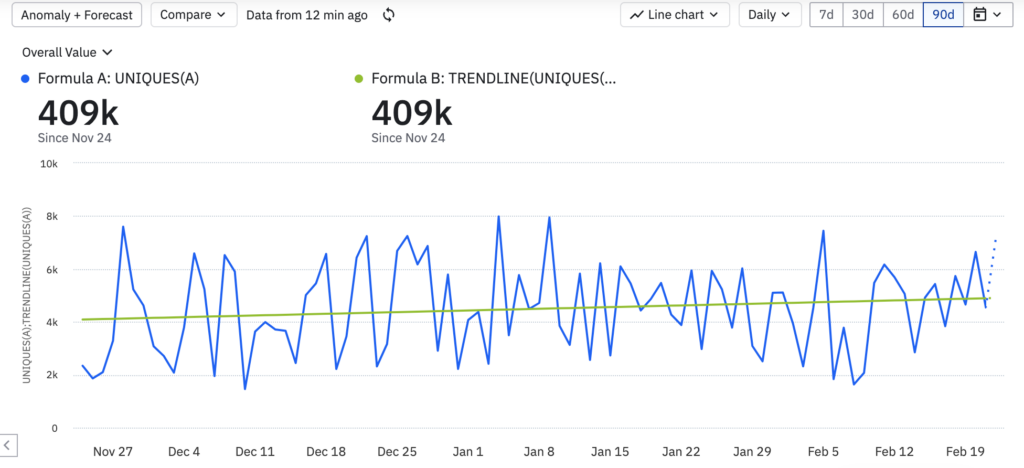
Task: Select the 60d time range
Action: 903,15
